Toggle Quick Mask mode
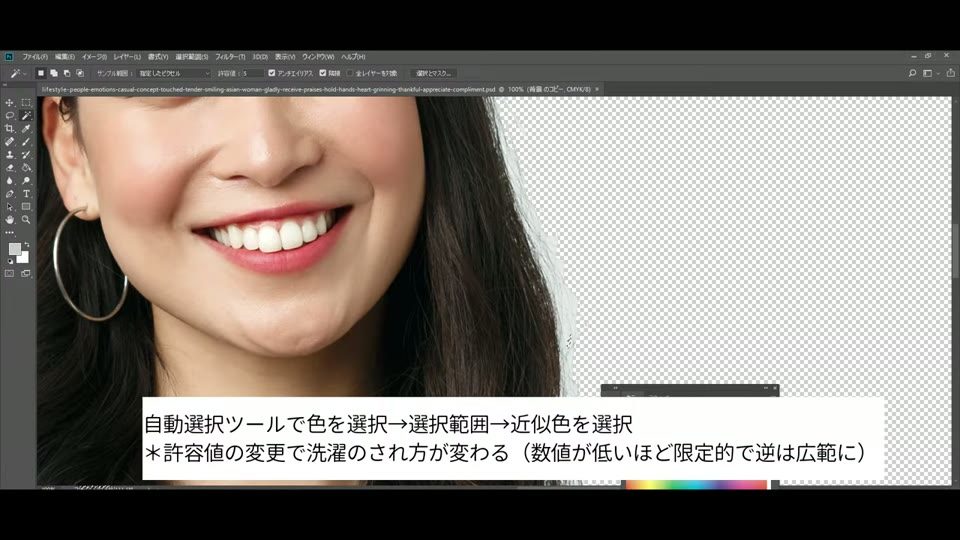 [9, 274]
